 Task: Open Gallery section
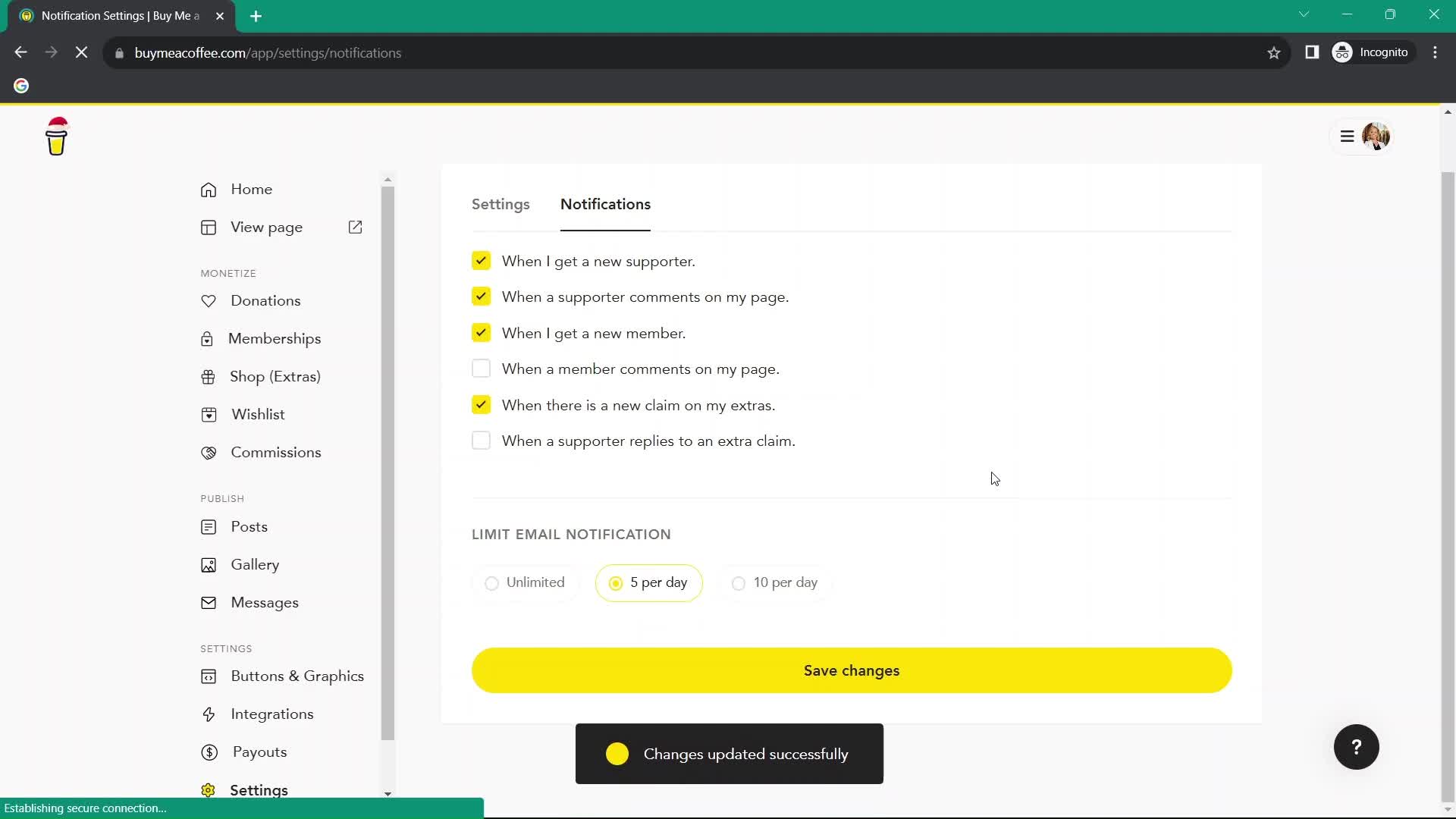point(255,565)
